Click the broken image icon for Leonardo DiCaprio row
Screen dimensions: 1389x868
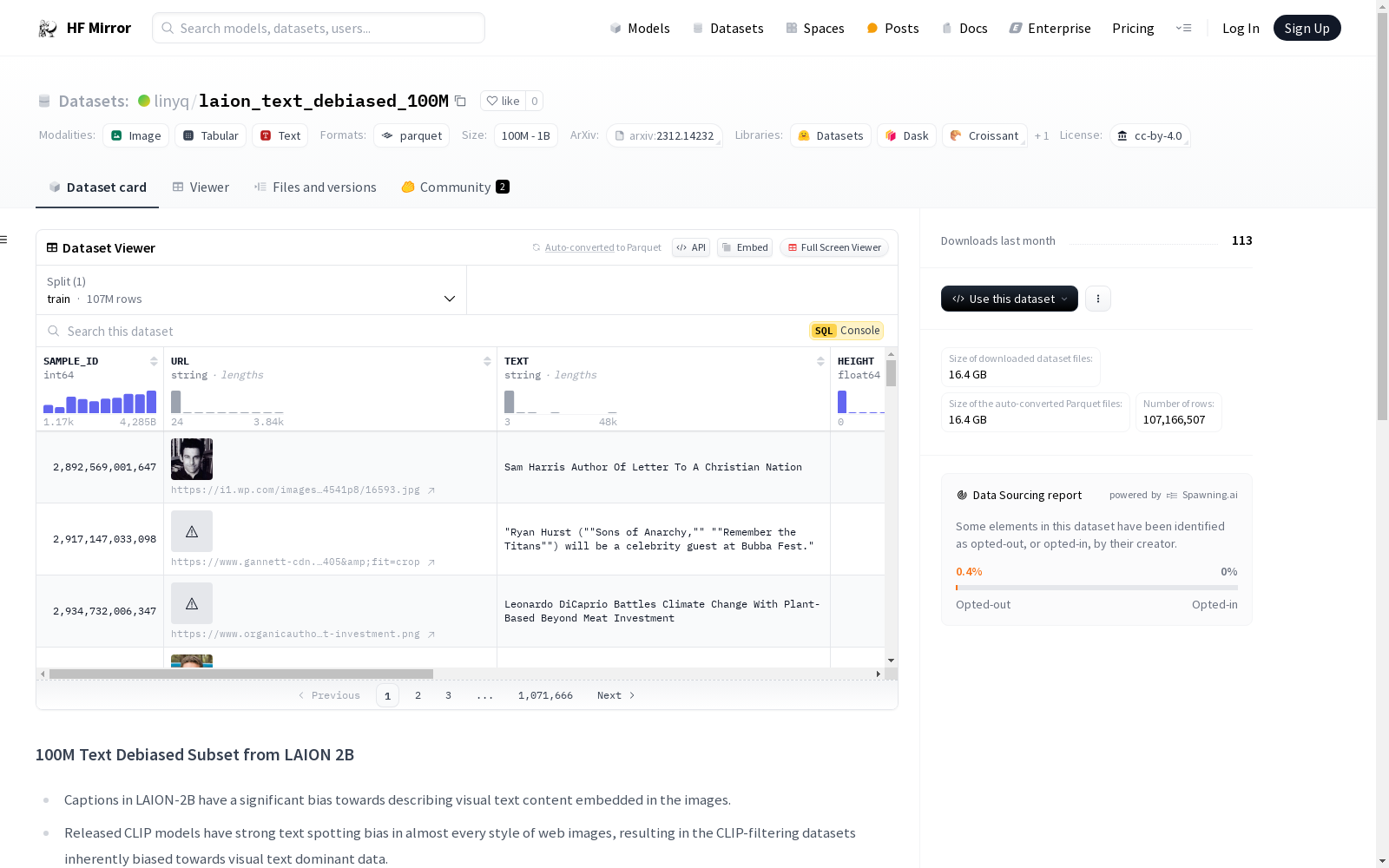[192, 603]
